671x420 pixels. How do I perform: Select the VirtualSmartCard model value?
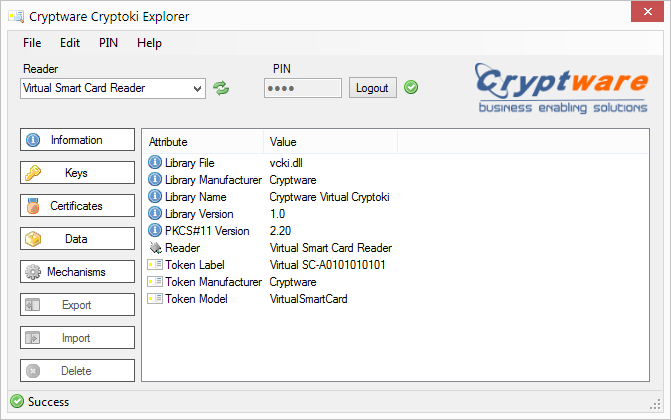click(309, 299)
